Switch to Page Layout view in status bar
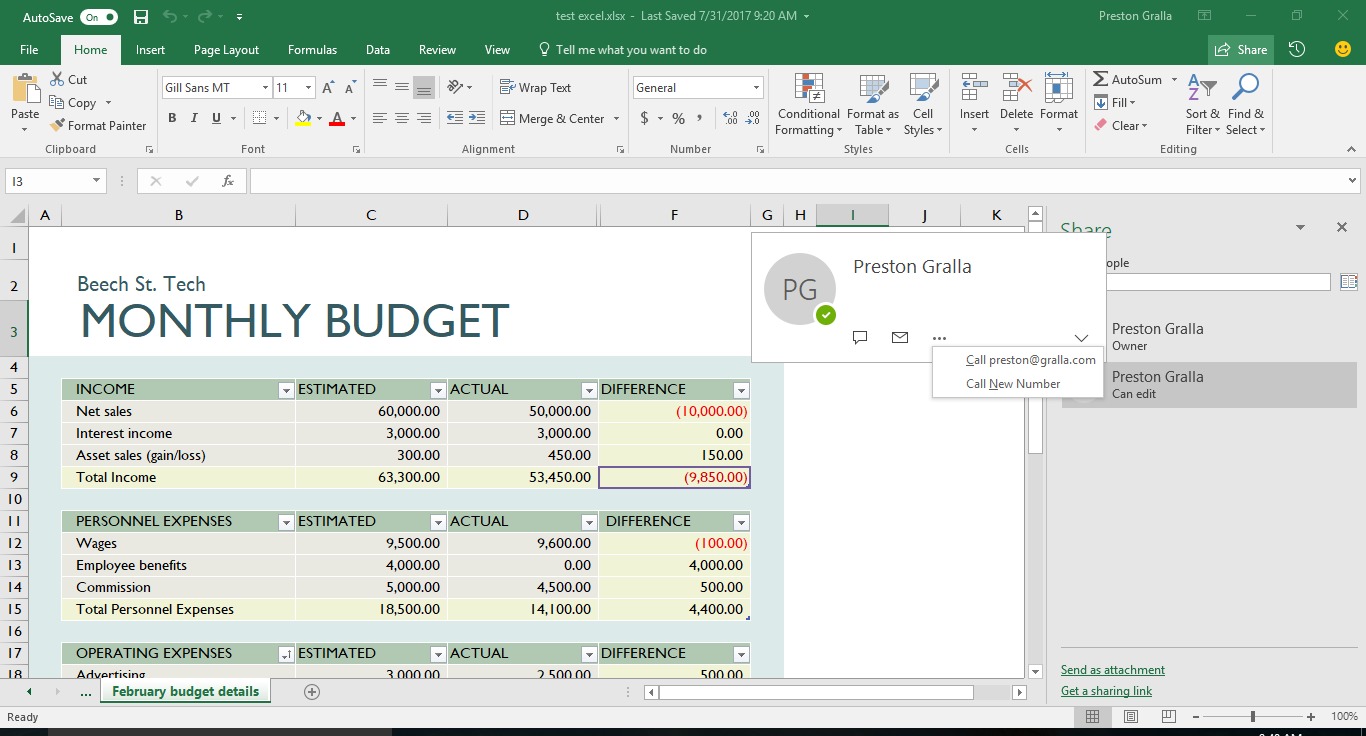Image resolution: width=1366 pixels, height=736 pixels. click(1130, 717)
